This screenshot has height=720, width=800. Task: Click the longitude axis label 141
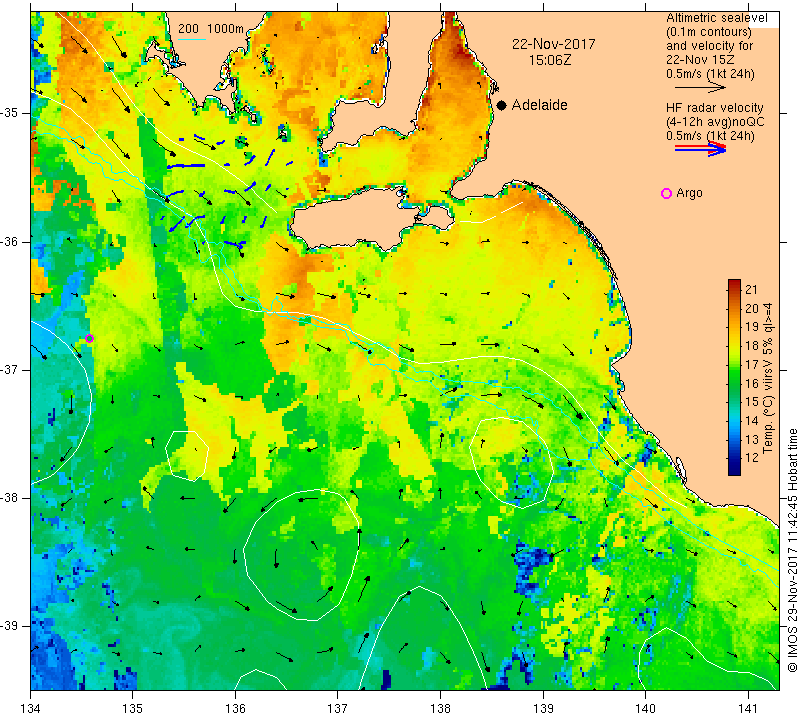(748, 708)
